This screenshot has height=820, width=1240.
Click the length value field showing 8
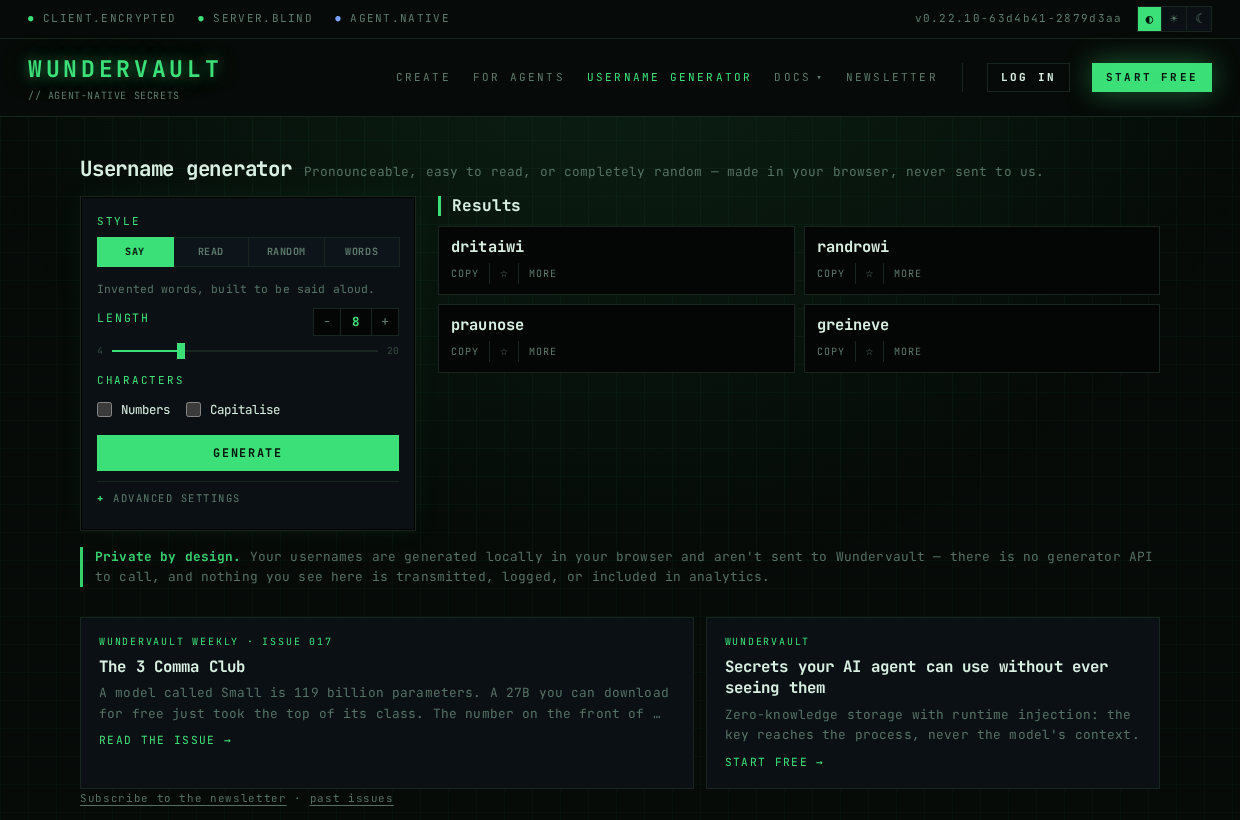point(356,322)
